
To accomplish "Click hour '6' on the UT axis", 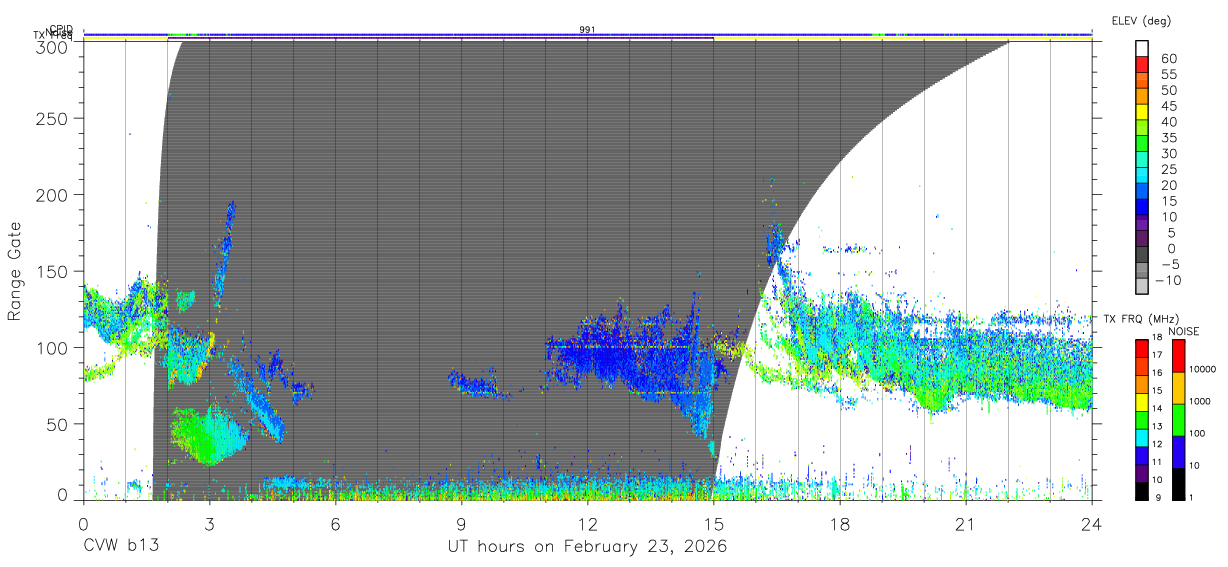I will tap(335, 523).
